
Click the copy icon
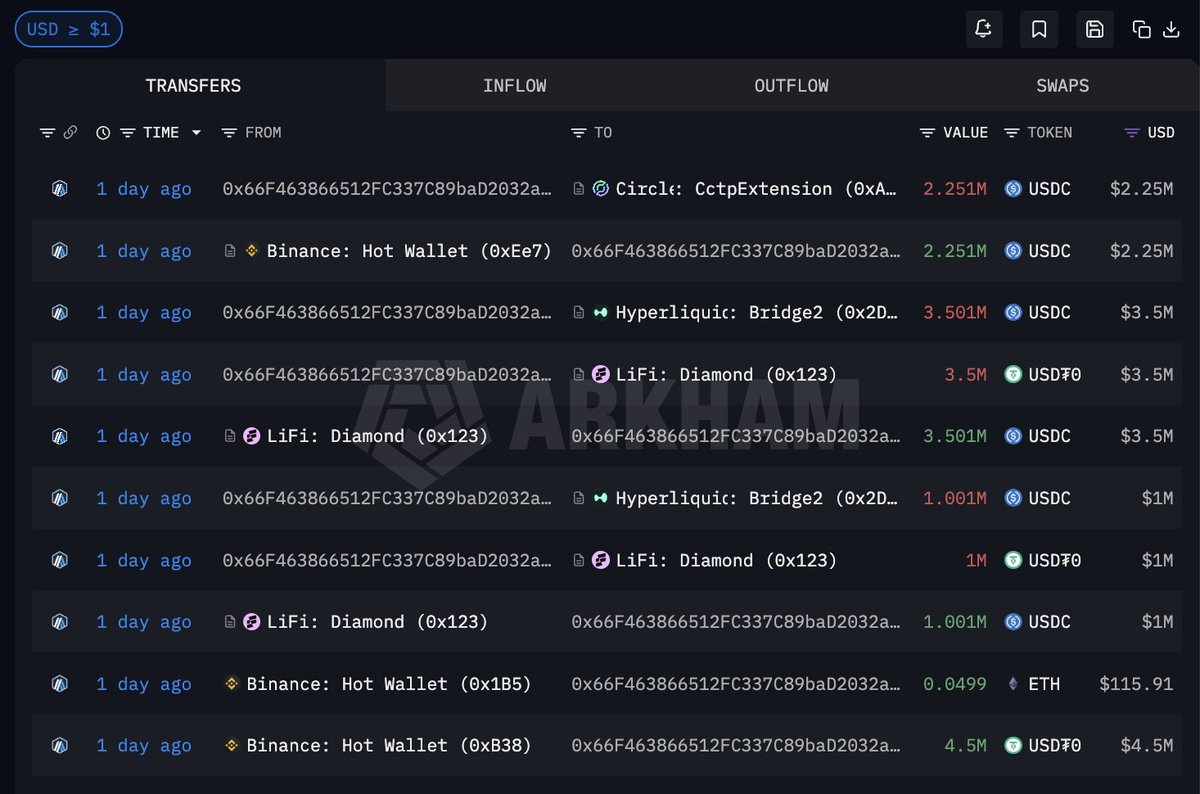[1141, 29]
